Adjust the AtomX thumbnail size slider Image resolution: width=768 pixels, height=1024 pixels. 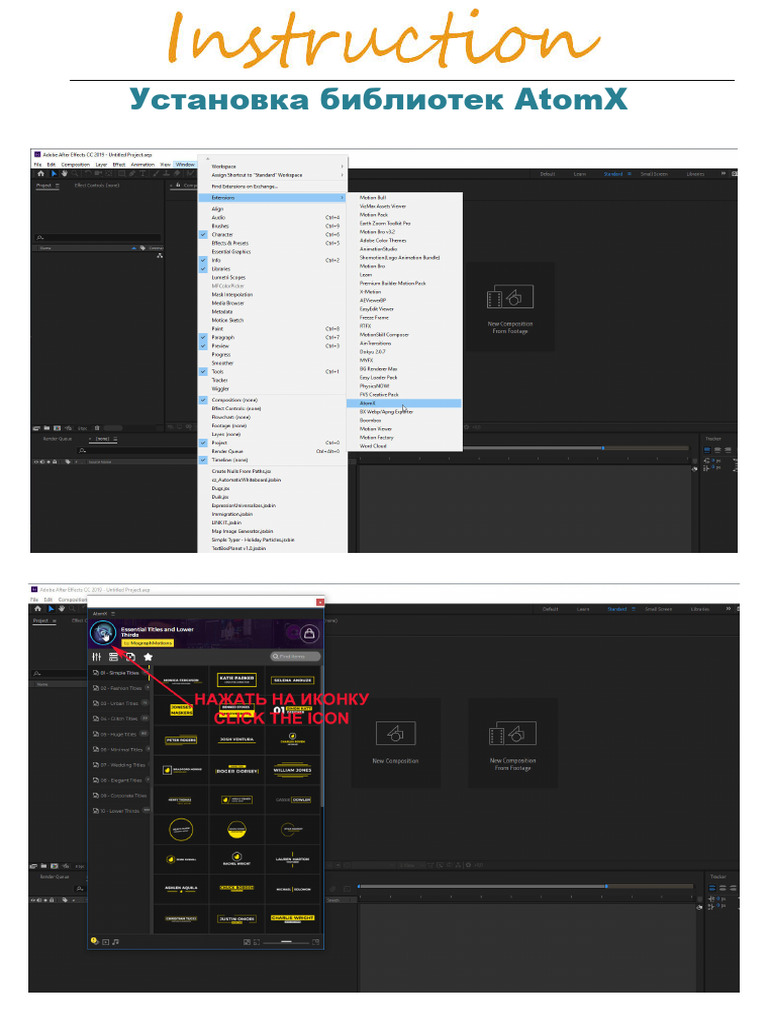pos(285,942)
